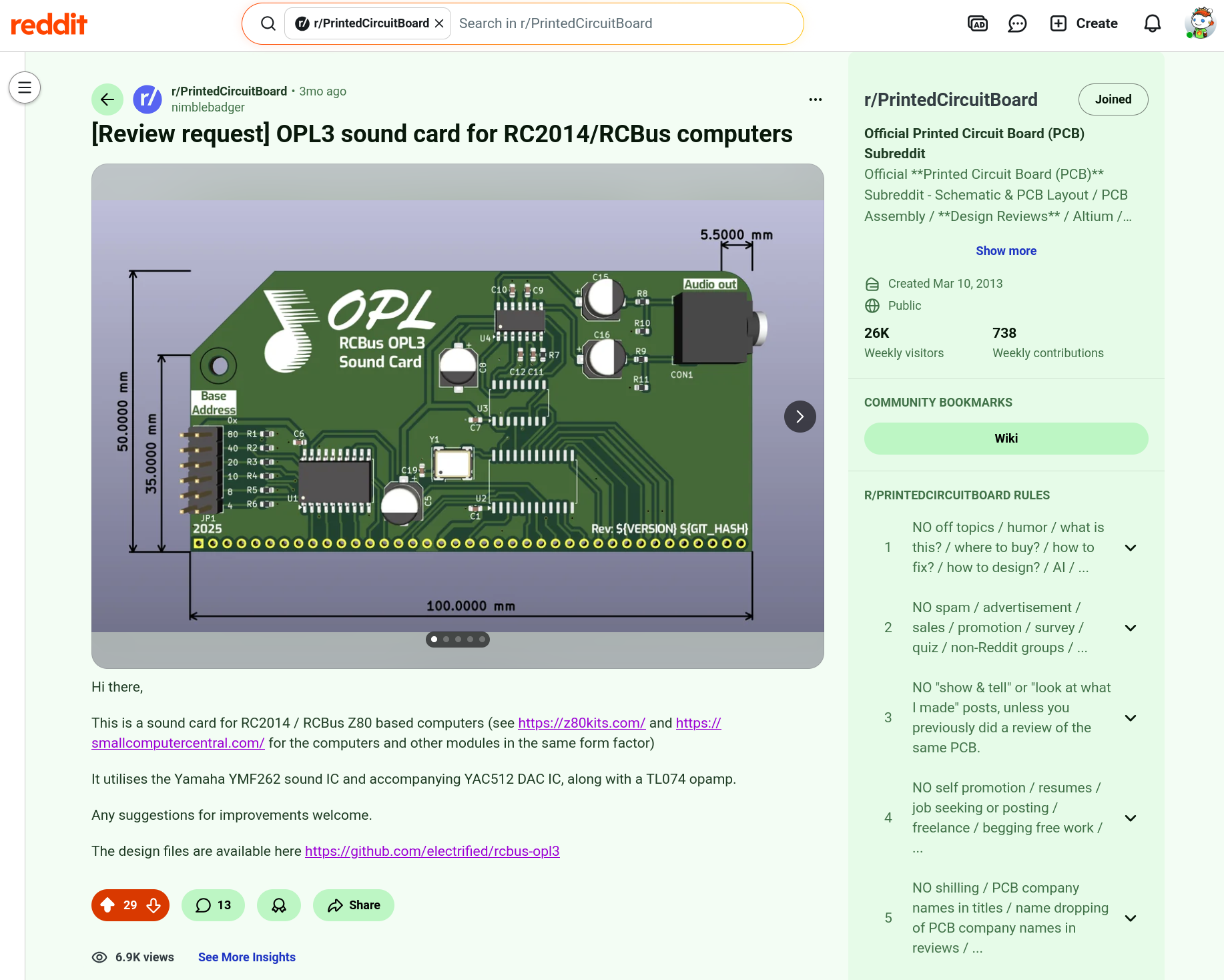Image resolution: width=1224 pixels, height=980 pixels.
Task: Expand rule 3 about show & tell
Action: click(1130, 718)
